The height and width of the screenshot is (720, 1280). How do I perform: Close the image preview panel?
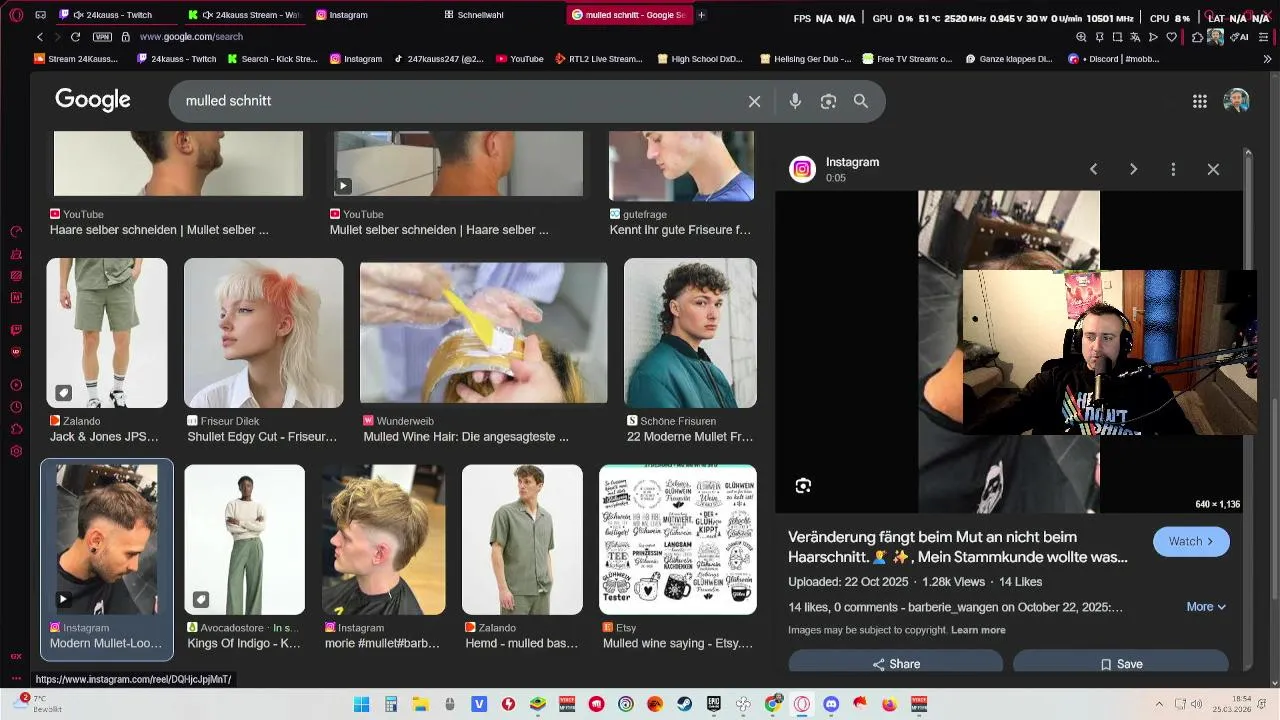point(1213,169)
